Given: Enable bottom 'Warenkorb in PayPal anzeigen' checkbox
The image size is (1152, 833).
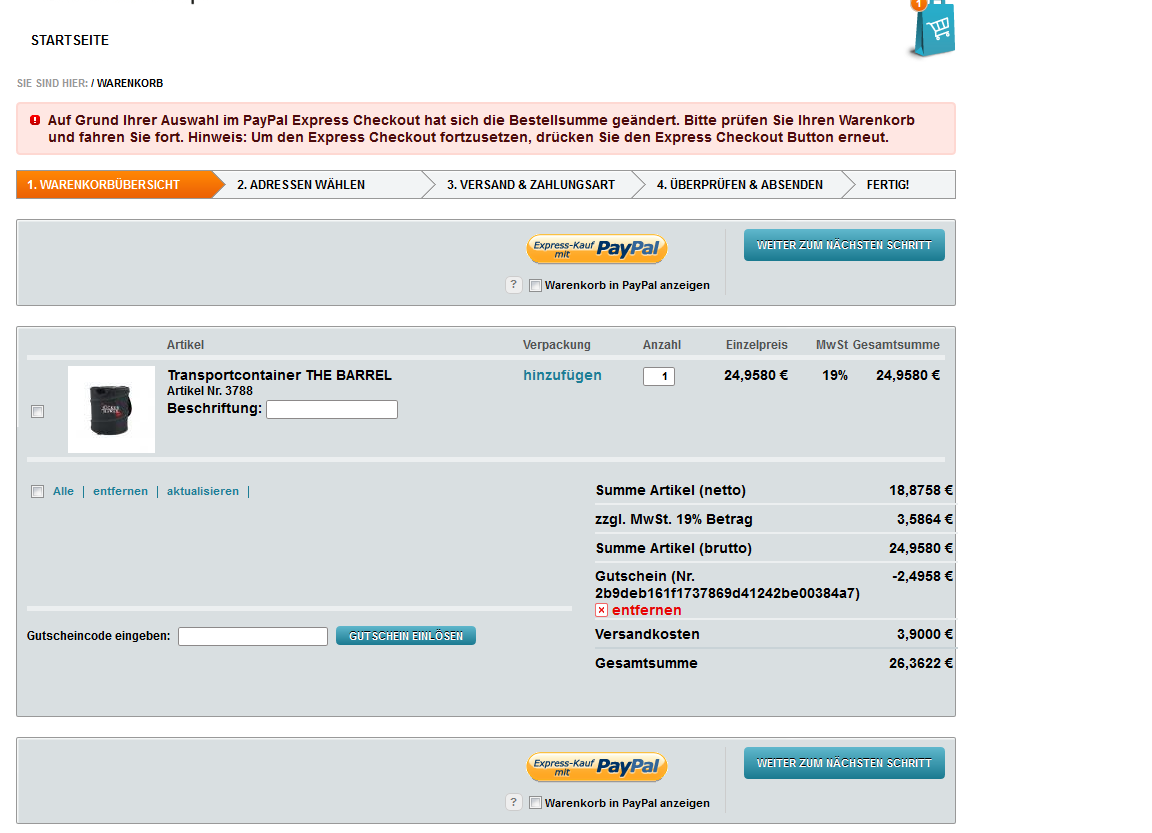Looking at the screenshot, I should pos(535,803).
